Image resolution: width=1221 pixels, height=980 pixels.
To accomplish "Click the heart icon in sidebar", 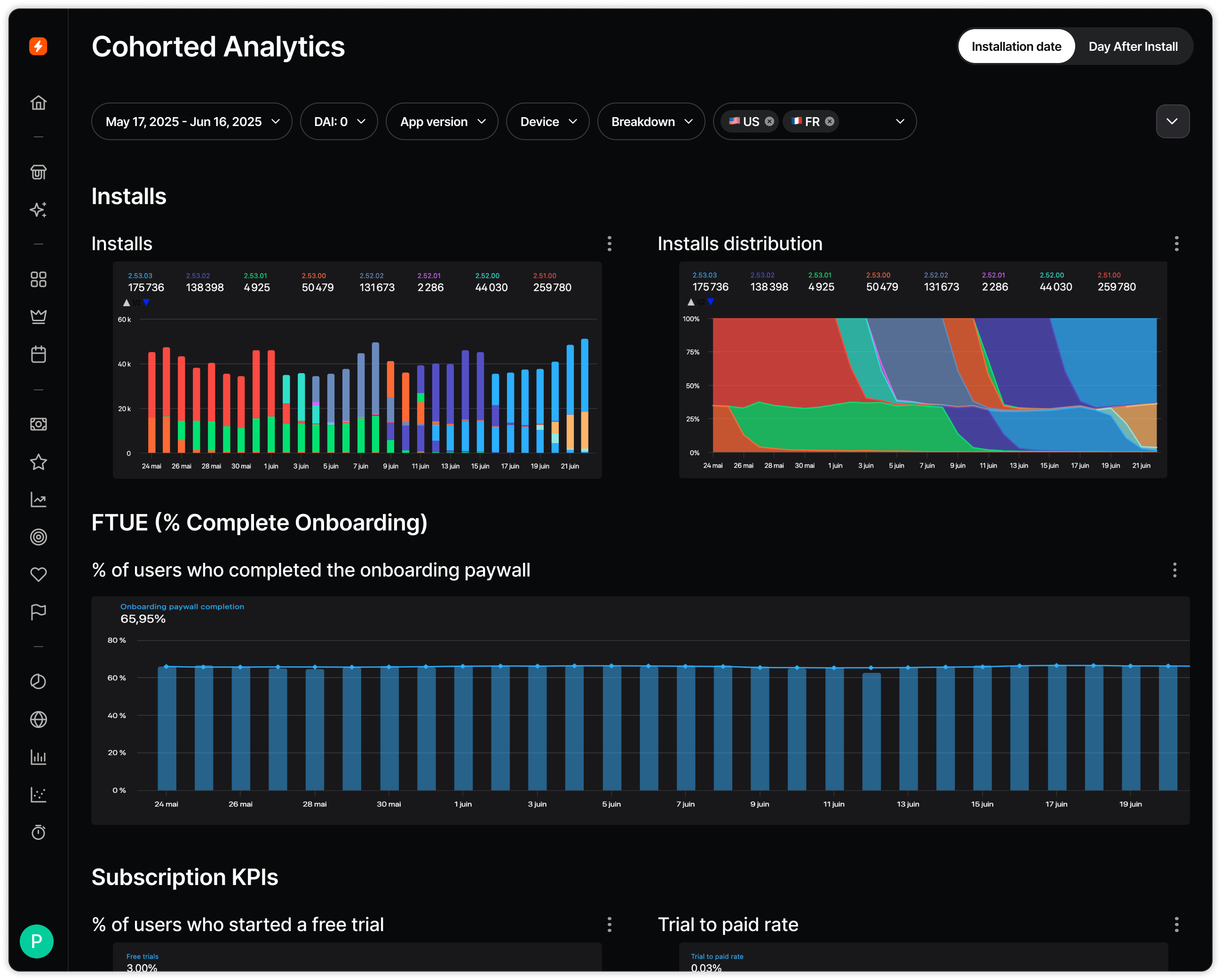I will [x=38, y=575].
